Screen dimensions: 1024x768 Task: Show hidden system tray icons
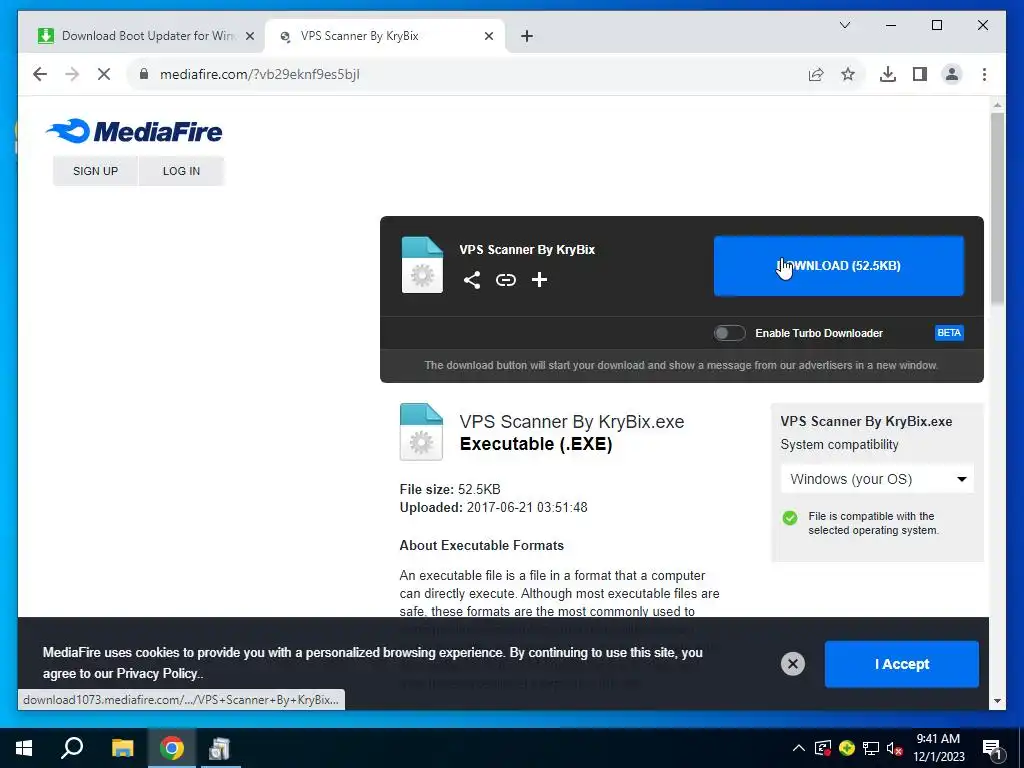pos(799,748)
